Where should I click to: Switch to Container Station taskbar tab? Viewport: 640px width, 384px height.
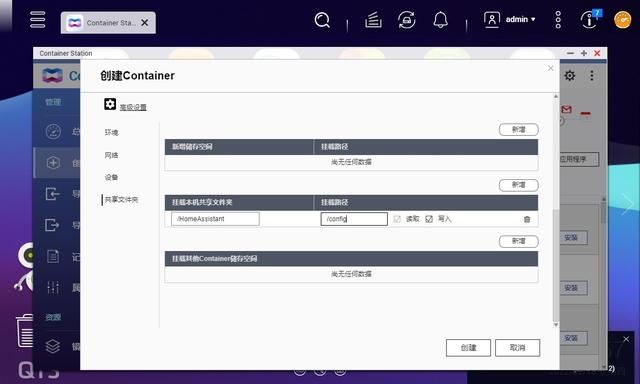(108, 23)
